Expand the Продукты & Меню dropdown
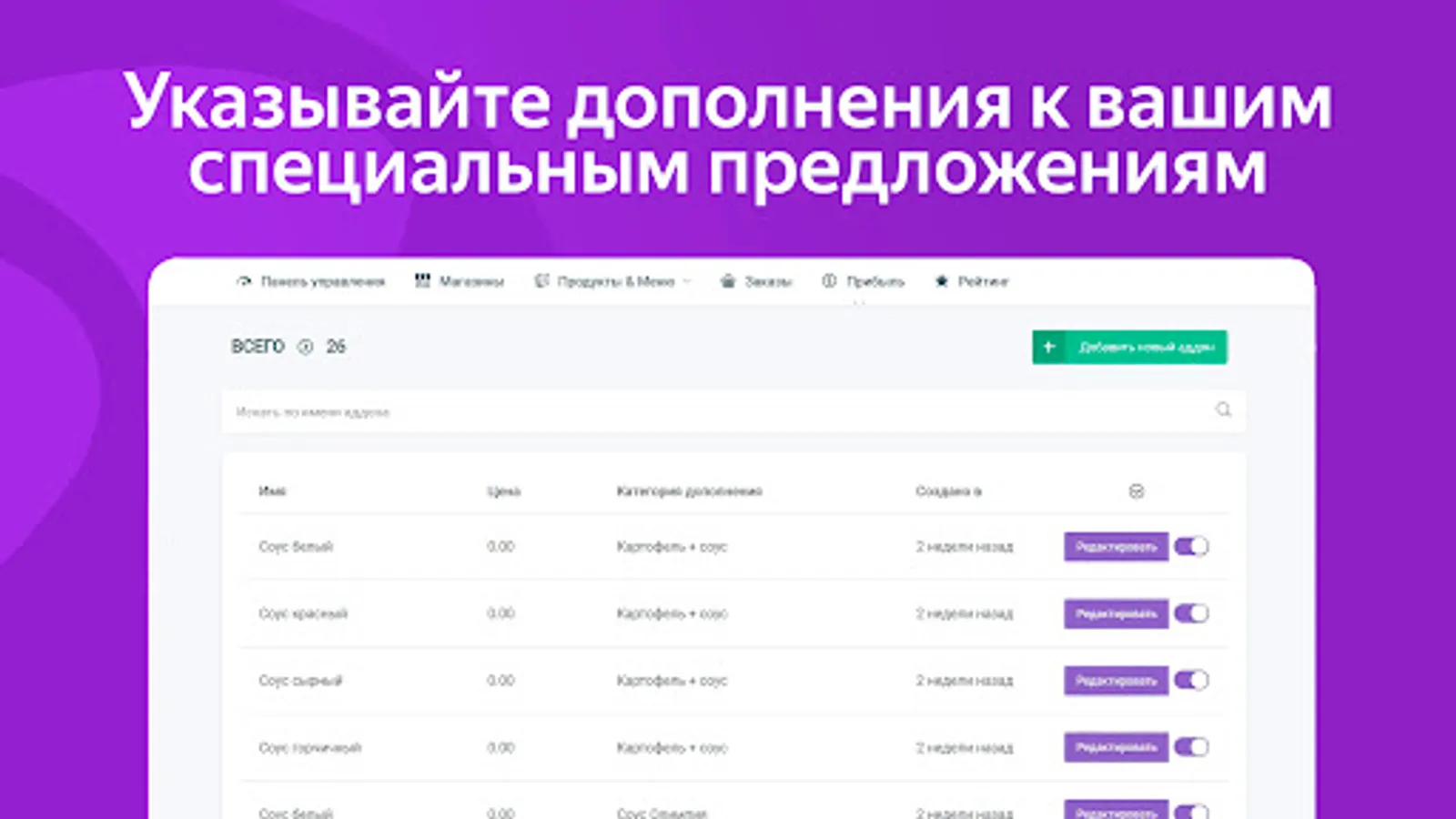 click(x=613, y=281)
